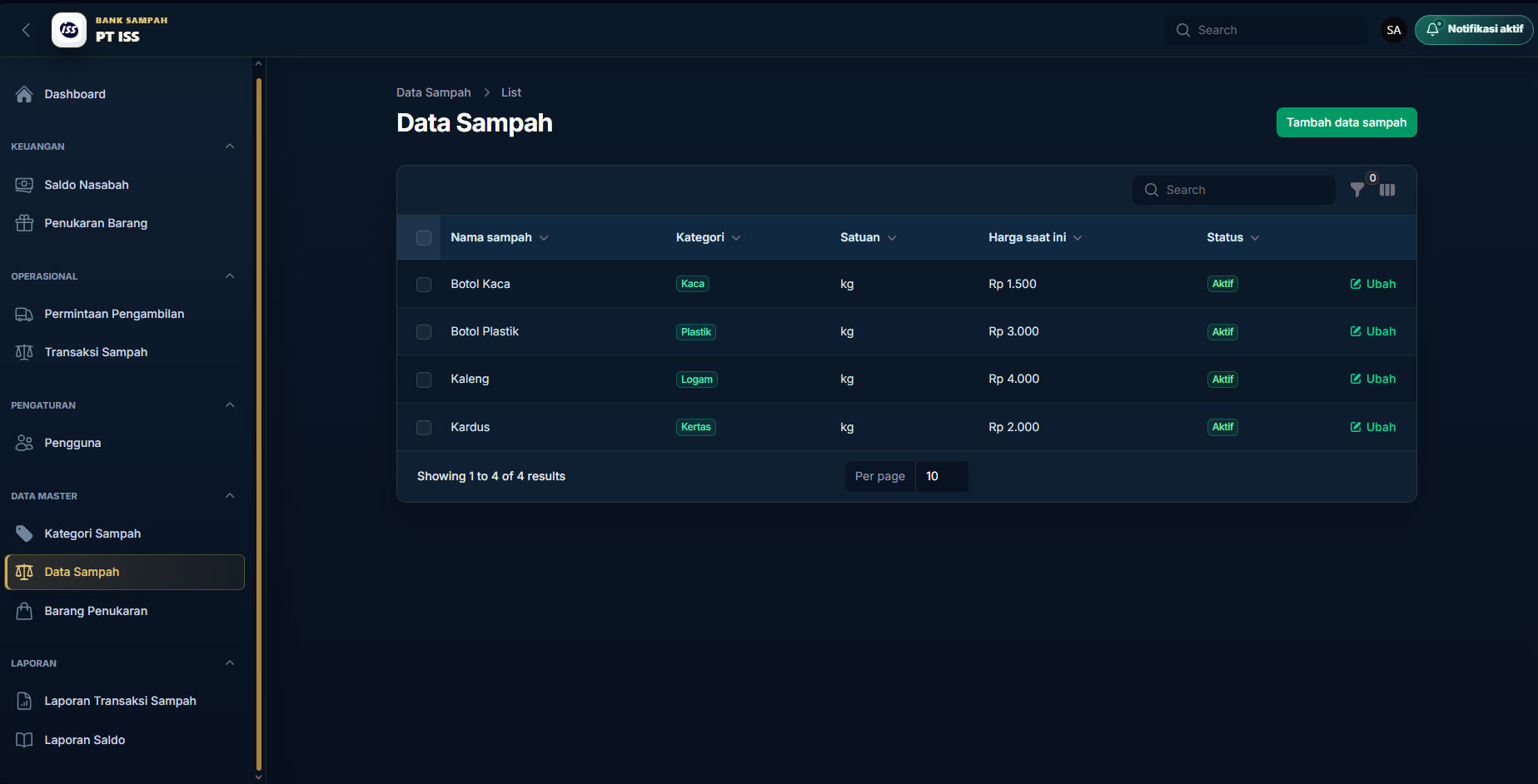Screen dimensions: 1538x784
Task: Collapse the LAPORAN sidebar group
Action: (x=230, y=663)
